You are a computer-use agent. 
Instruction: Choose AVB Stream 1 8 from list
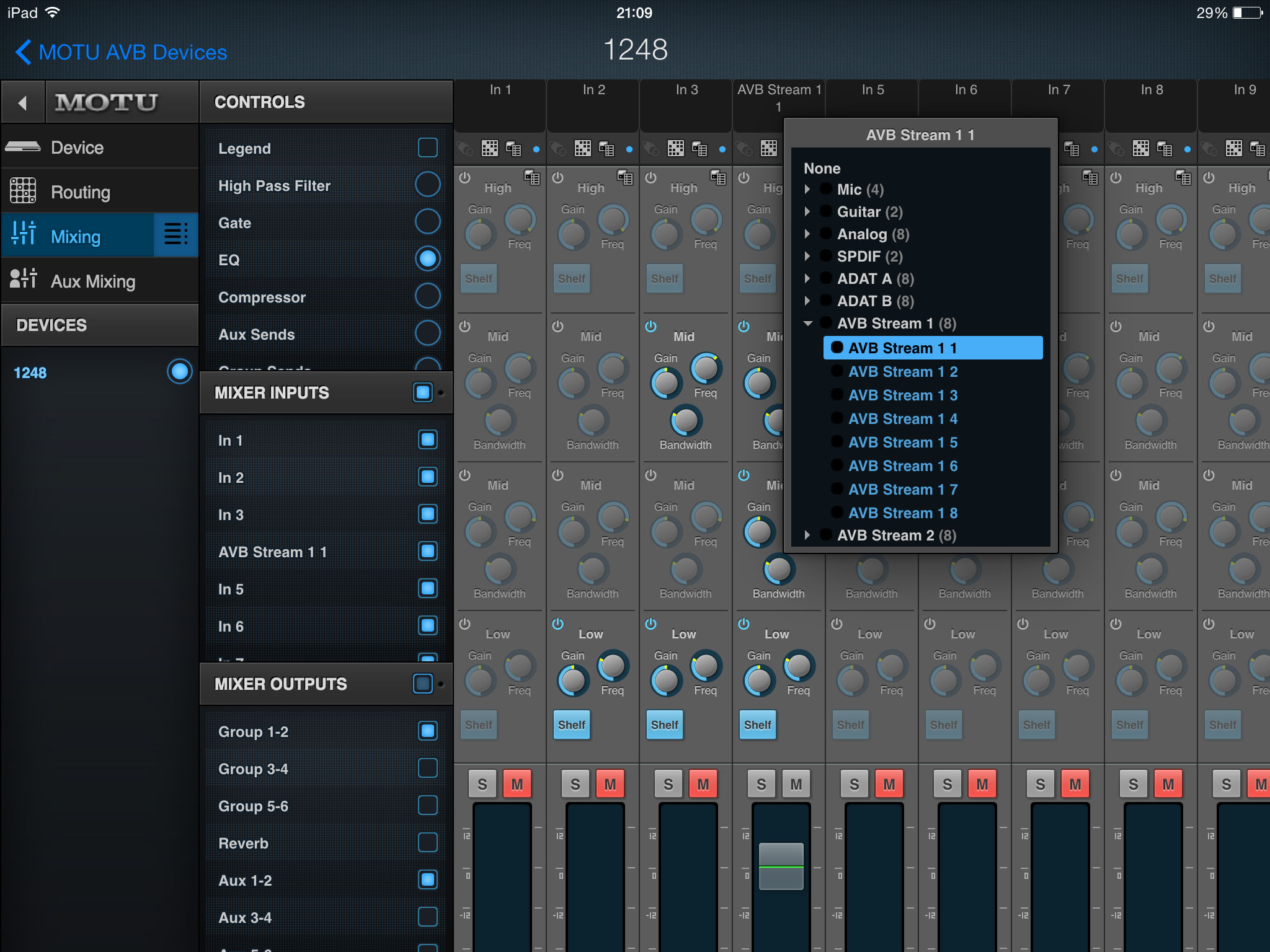click(903, 513)
